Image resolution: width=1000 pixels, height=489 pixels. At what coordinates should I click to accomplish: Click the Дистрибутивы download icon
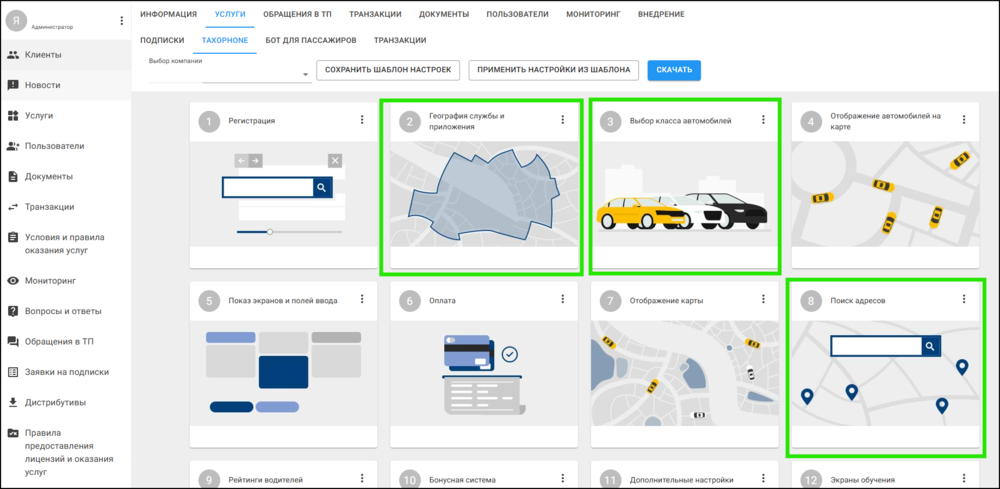coord(13,402)
